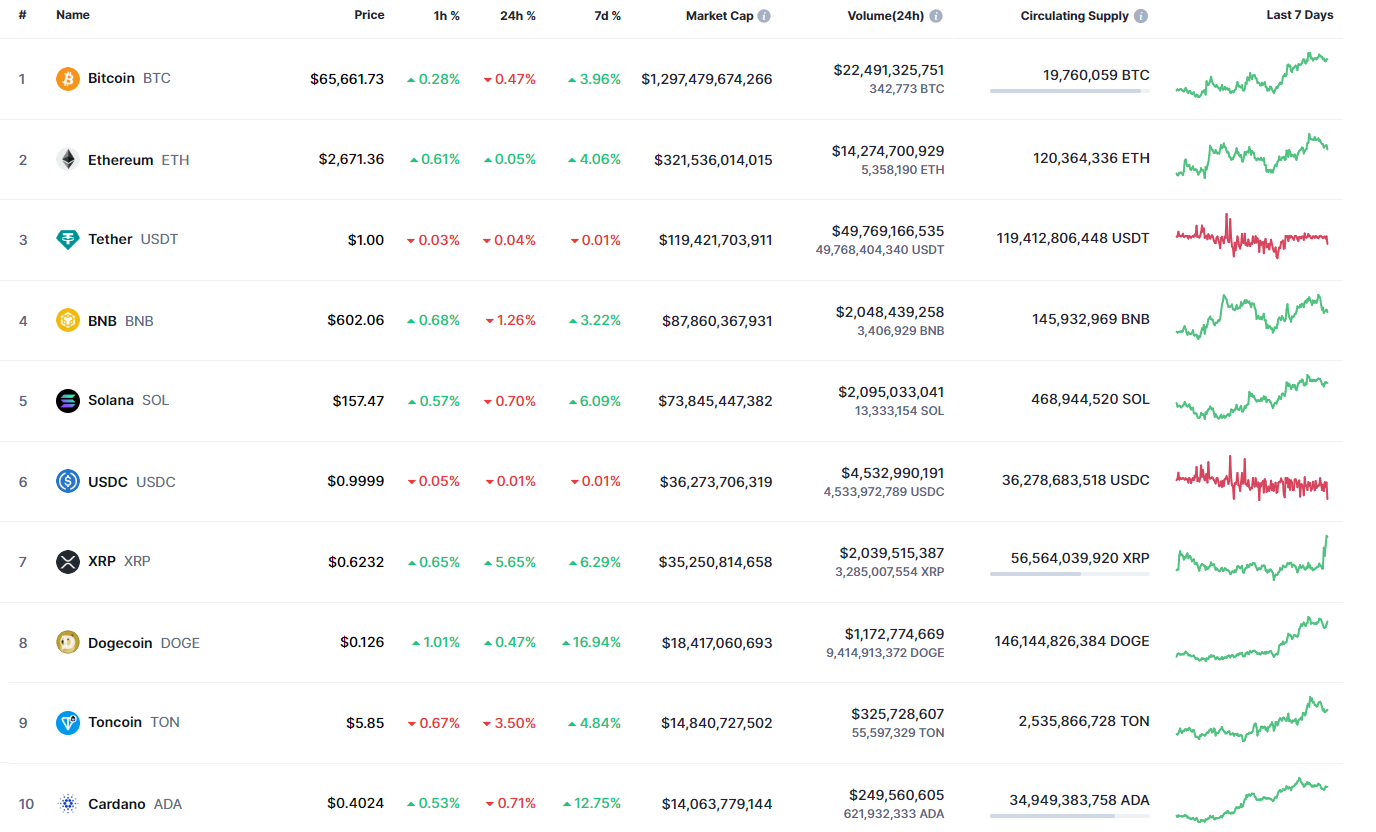Open XRP's last 7 days sparkline chart
This screenshot has width=1376, height=832.
1252,559
